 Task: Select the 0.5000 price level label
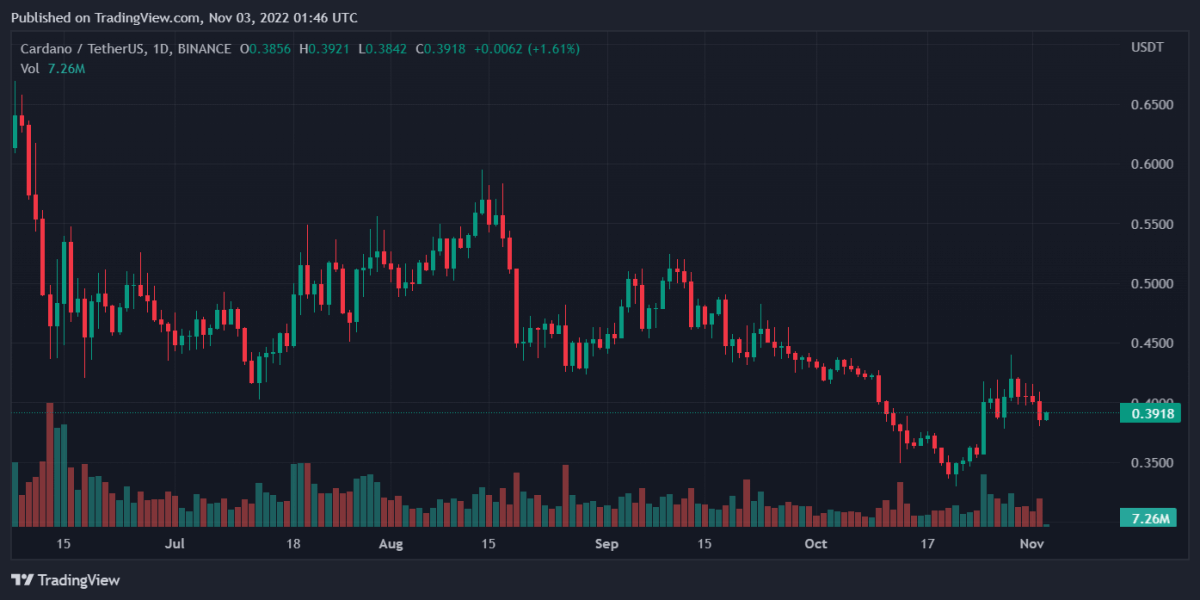[x=1151, y=284]
